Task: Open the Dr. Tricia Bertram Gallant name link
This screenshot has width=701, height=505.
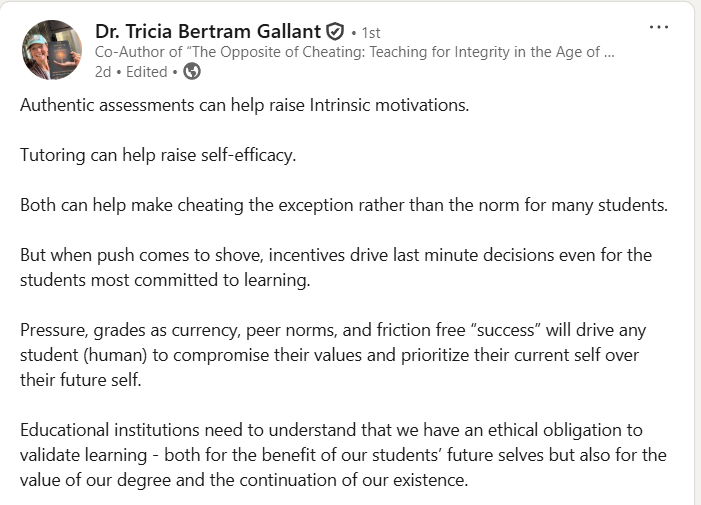Action: tap(208, 32)
